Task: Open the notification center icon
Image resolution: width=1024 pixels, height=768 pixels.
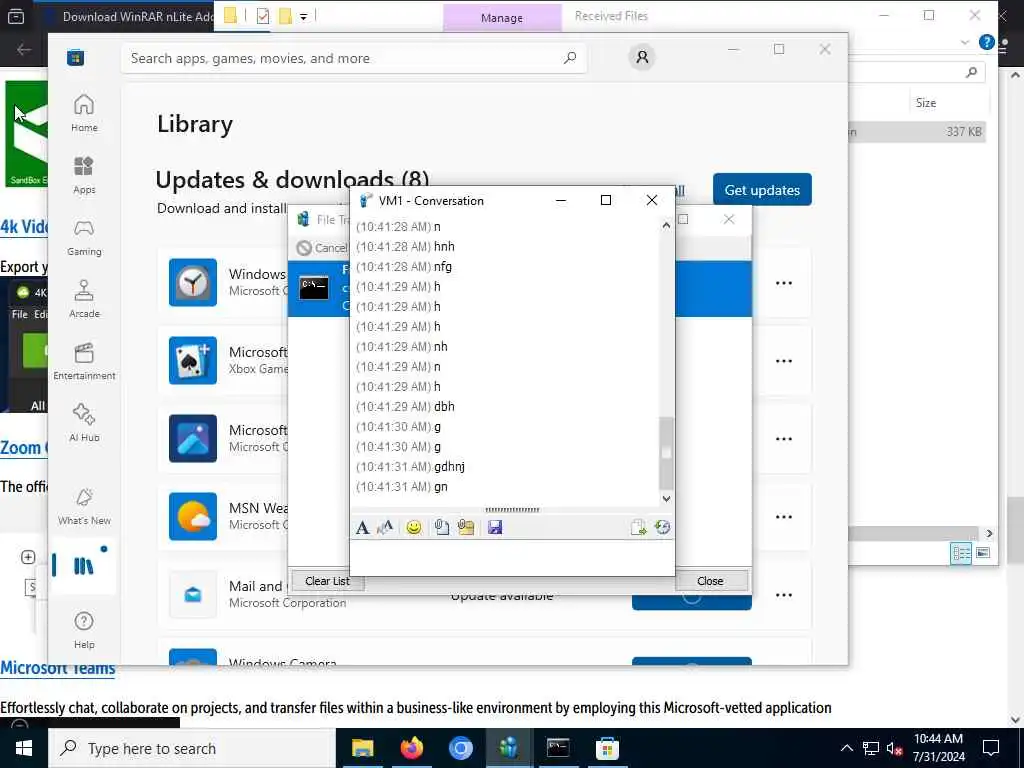Action: click(991, 748)
